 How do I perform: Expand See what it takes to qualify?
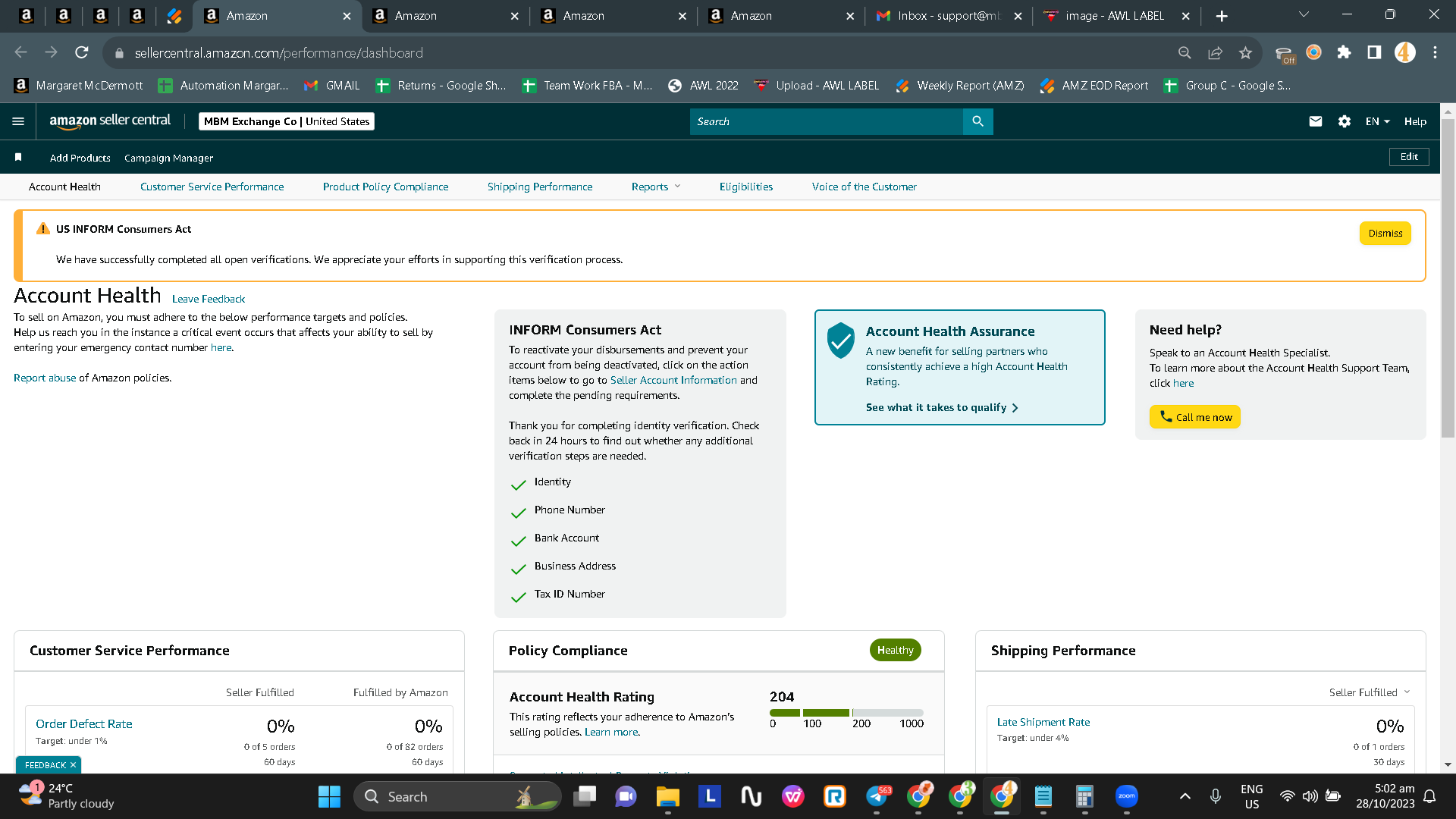[942, 407]
